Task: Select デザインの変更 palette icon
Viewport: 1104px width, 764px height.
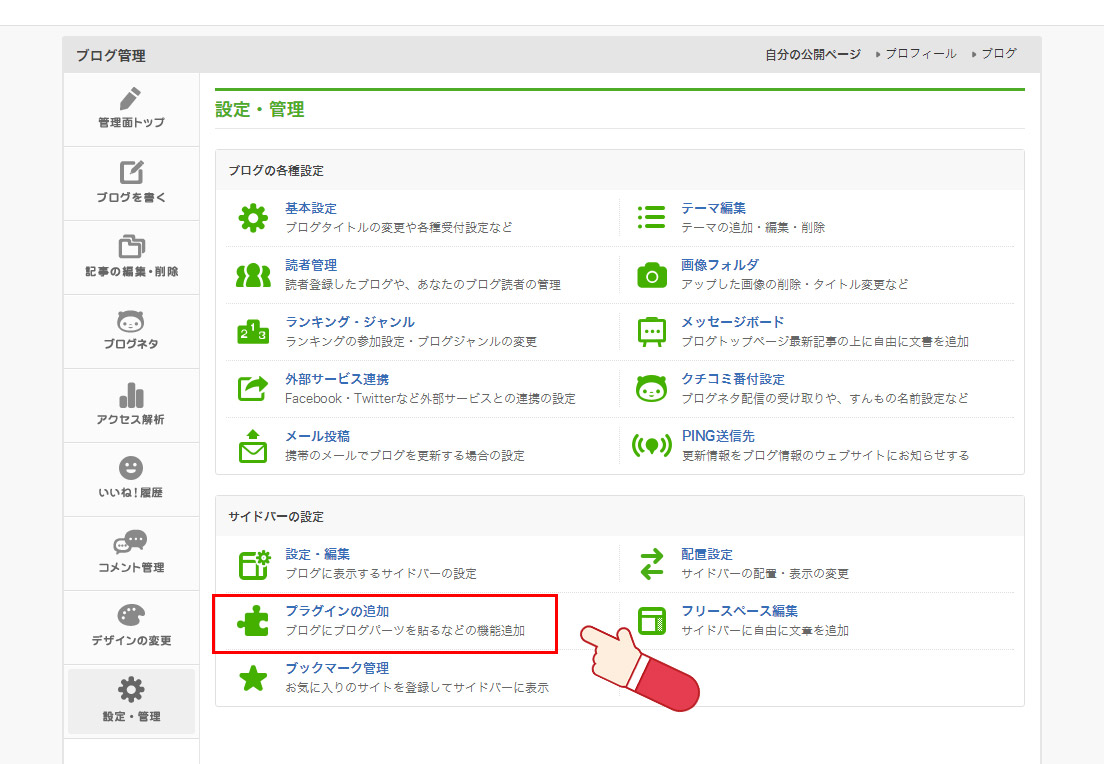Action: 131,615
